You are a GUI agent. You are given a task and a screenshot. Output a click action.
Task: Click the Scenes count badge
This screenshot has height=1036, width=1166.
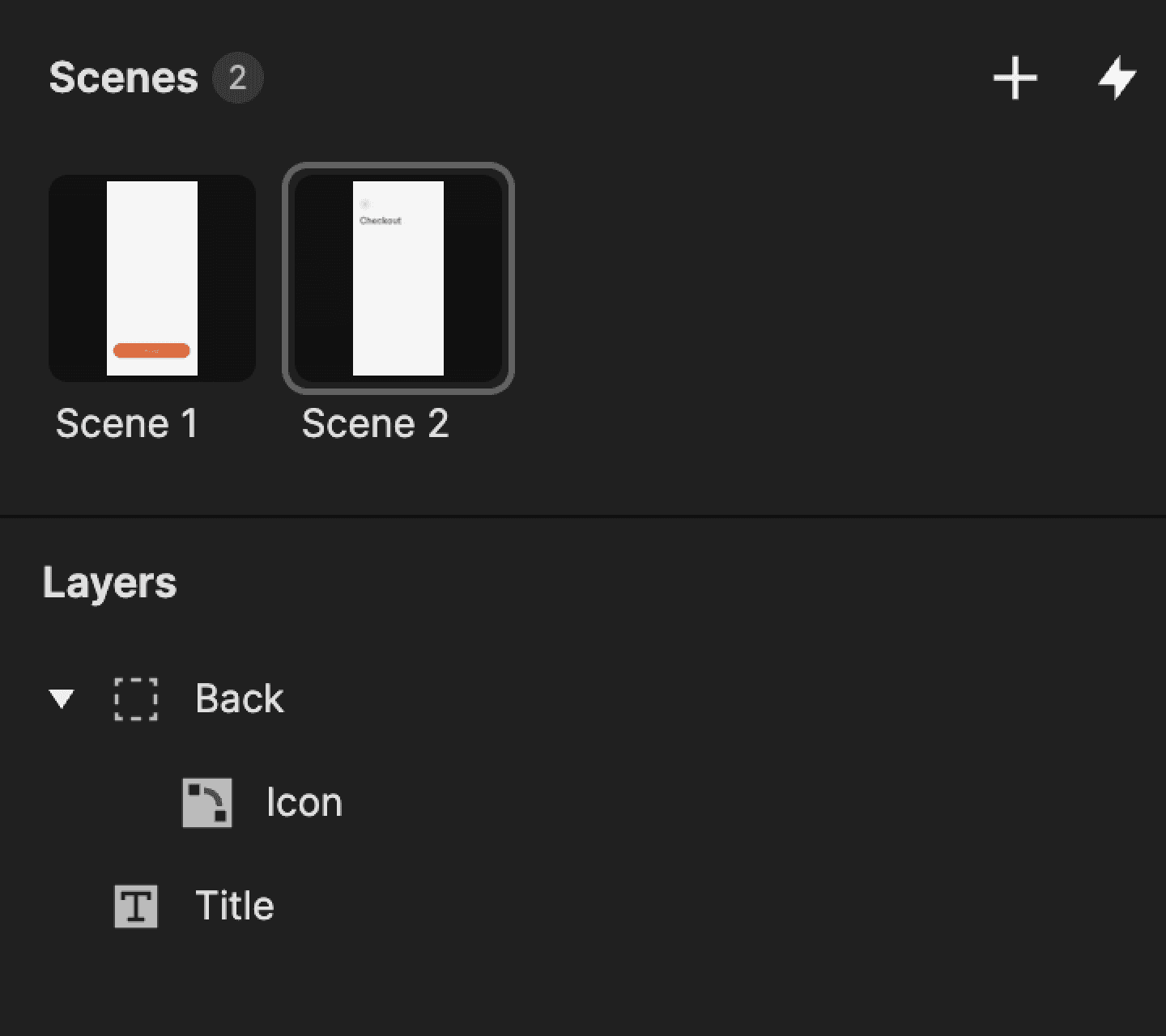pos(239,78)
